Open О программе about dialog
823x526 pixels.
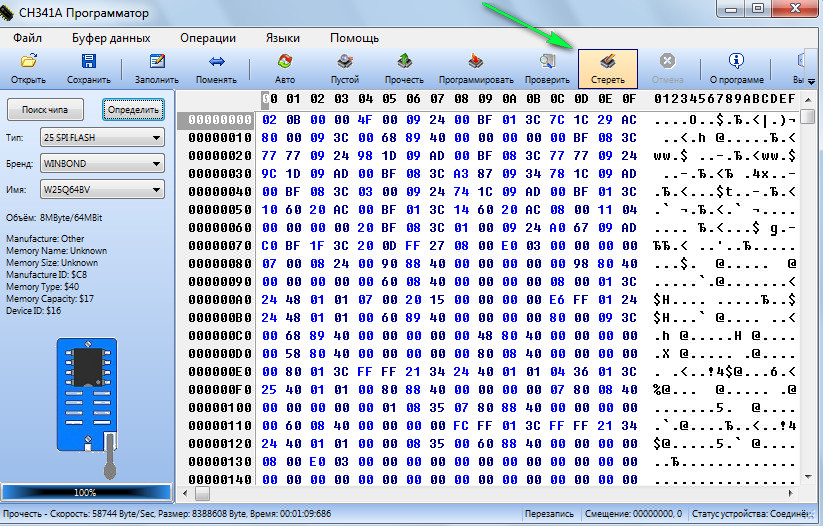click(x=736, y=69)
